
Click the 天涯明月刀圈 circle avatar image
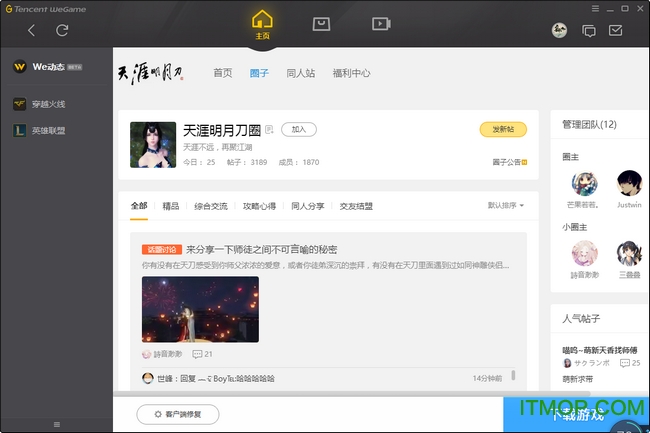153,145
